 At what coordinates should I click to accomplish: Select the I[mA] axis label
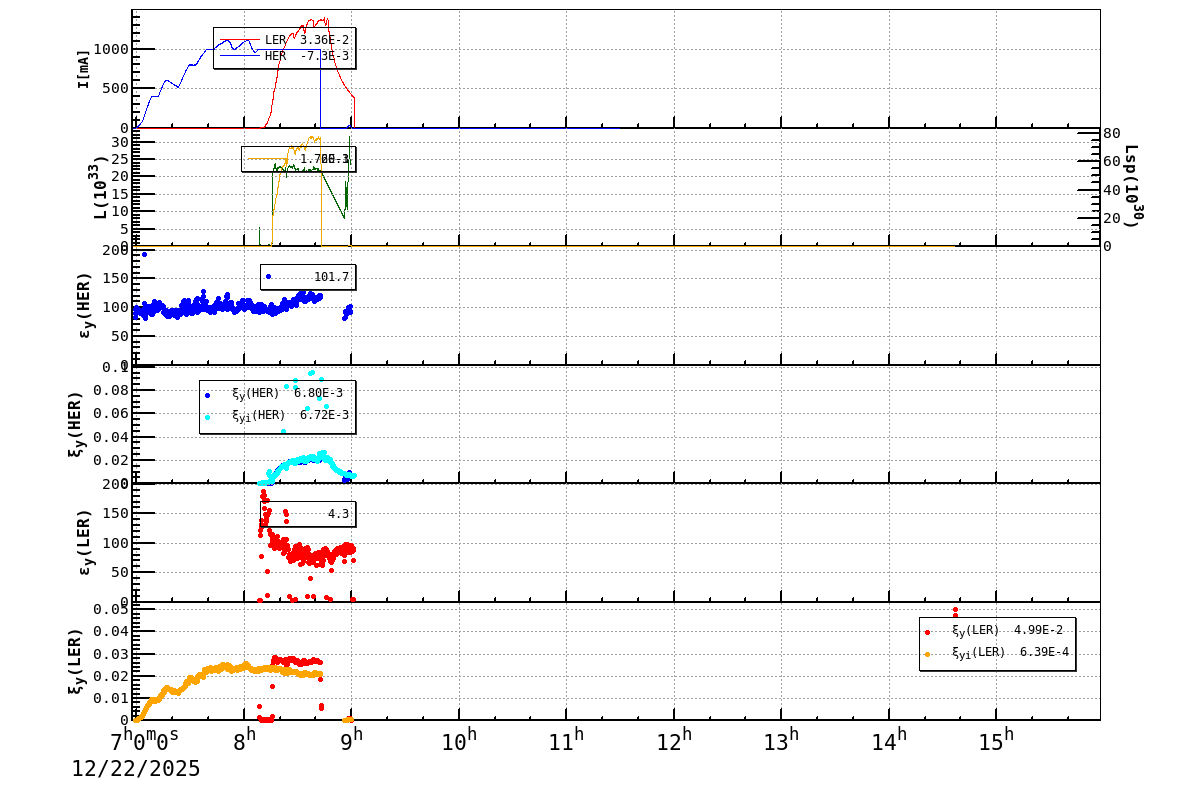click(x=83, y=69)
